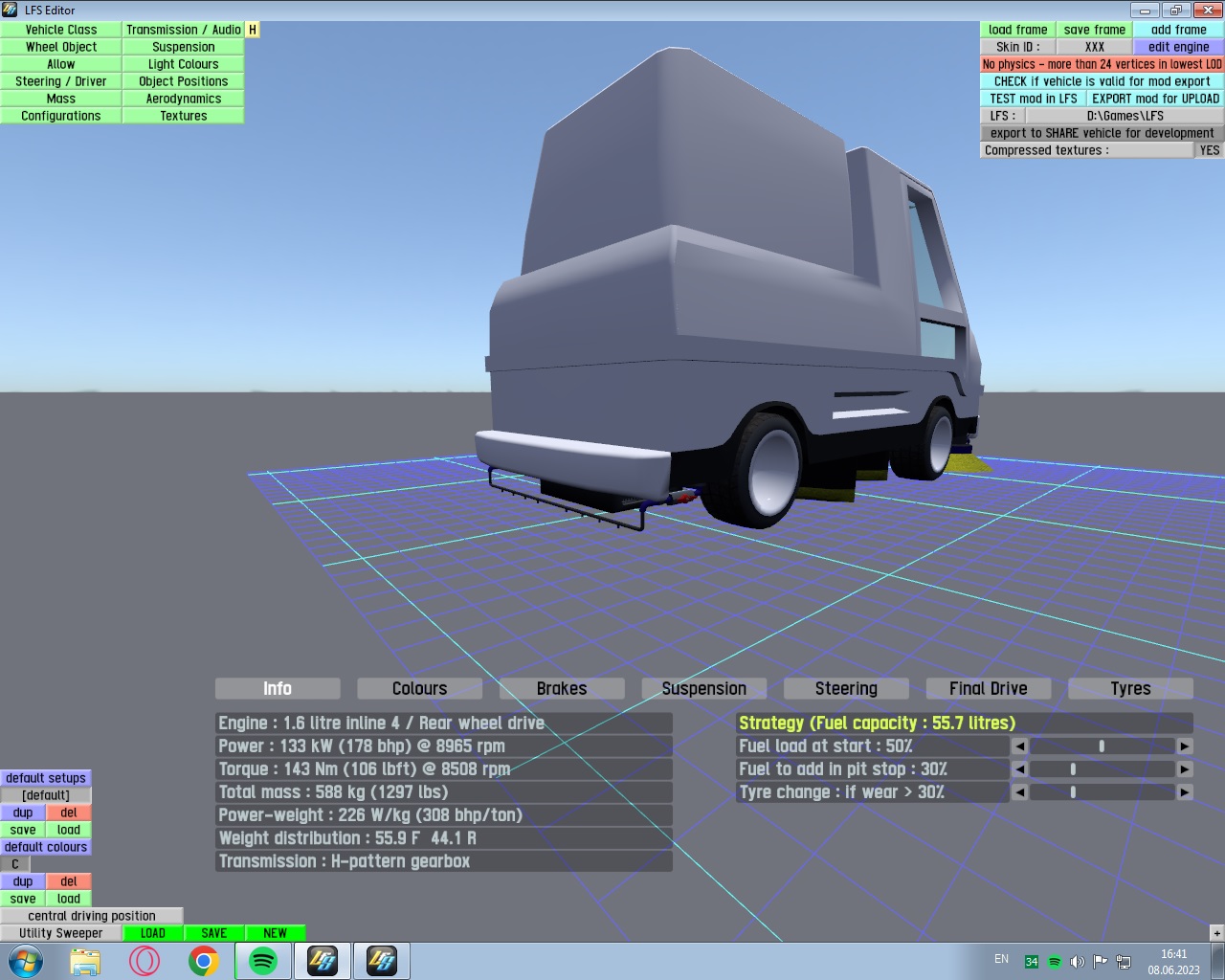Raise the Tyre change wear threshold arrow
Screen dimensions: 1225x980
[1185, 792]
